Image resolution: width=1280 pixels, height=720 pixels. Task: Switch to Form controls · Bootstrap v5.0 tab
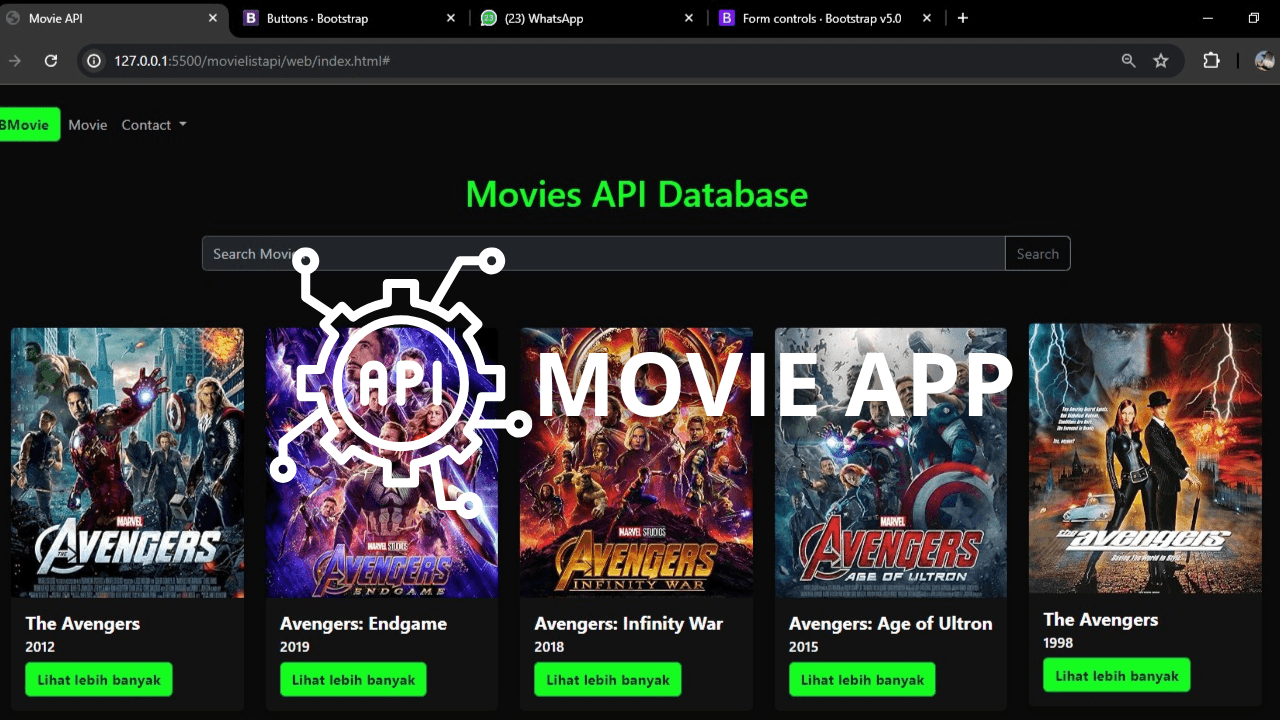825,18
